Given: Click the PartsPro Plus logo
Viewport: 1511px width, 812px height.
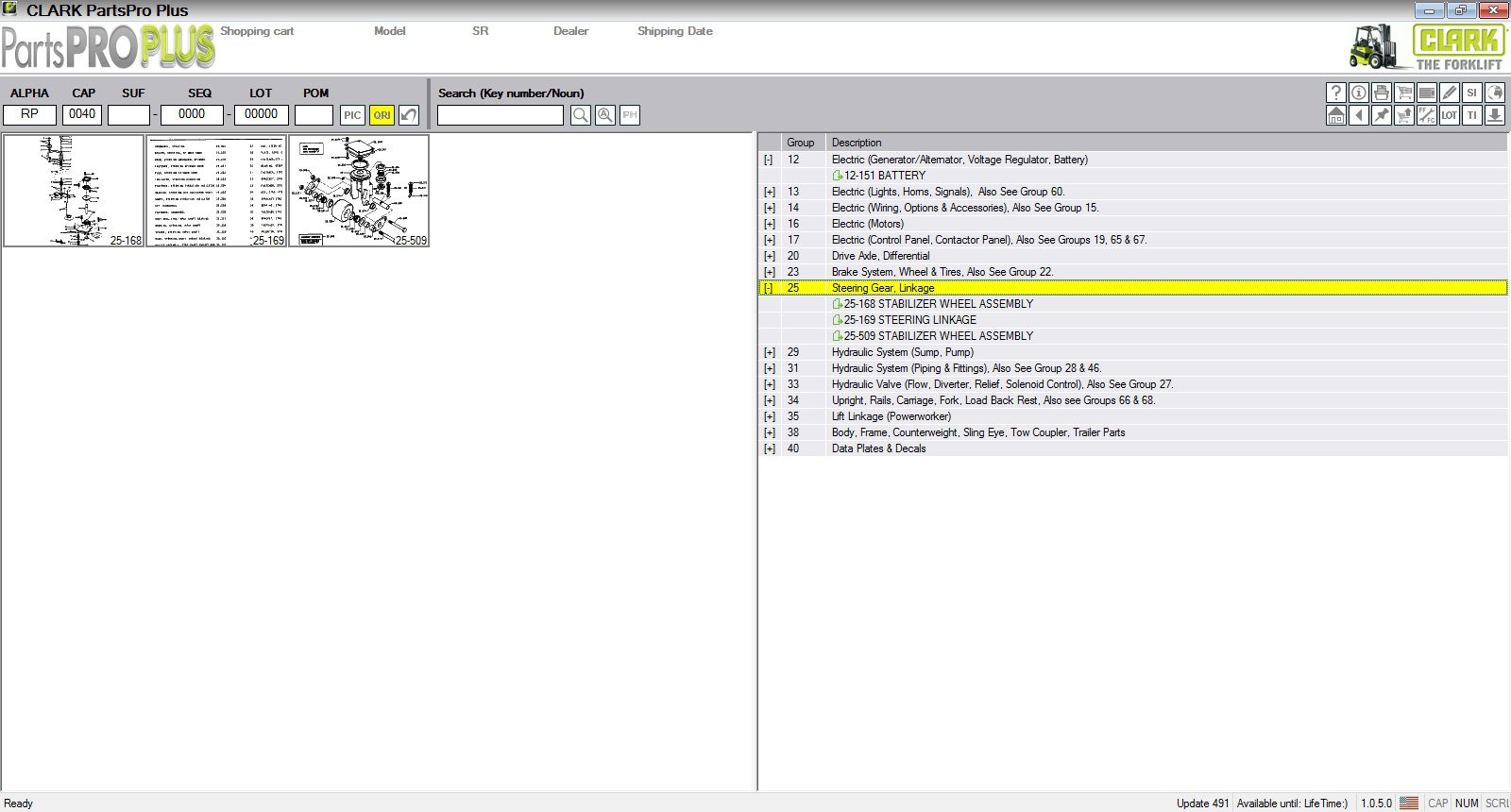Looking at the screenshot, I should pos(109,47).
